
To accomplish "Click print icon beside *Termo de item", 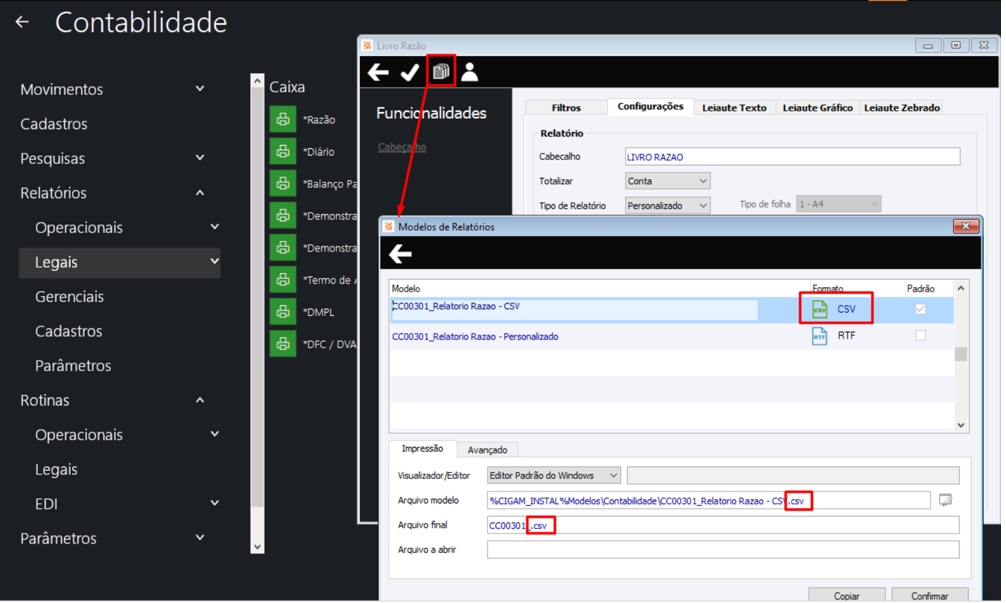I will coord(282,280).
